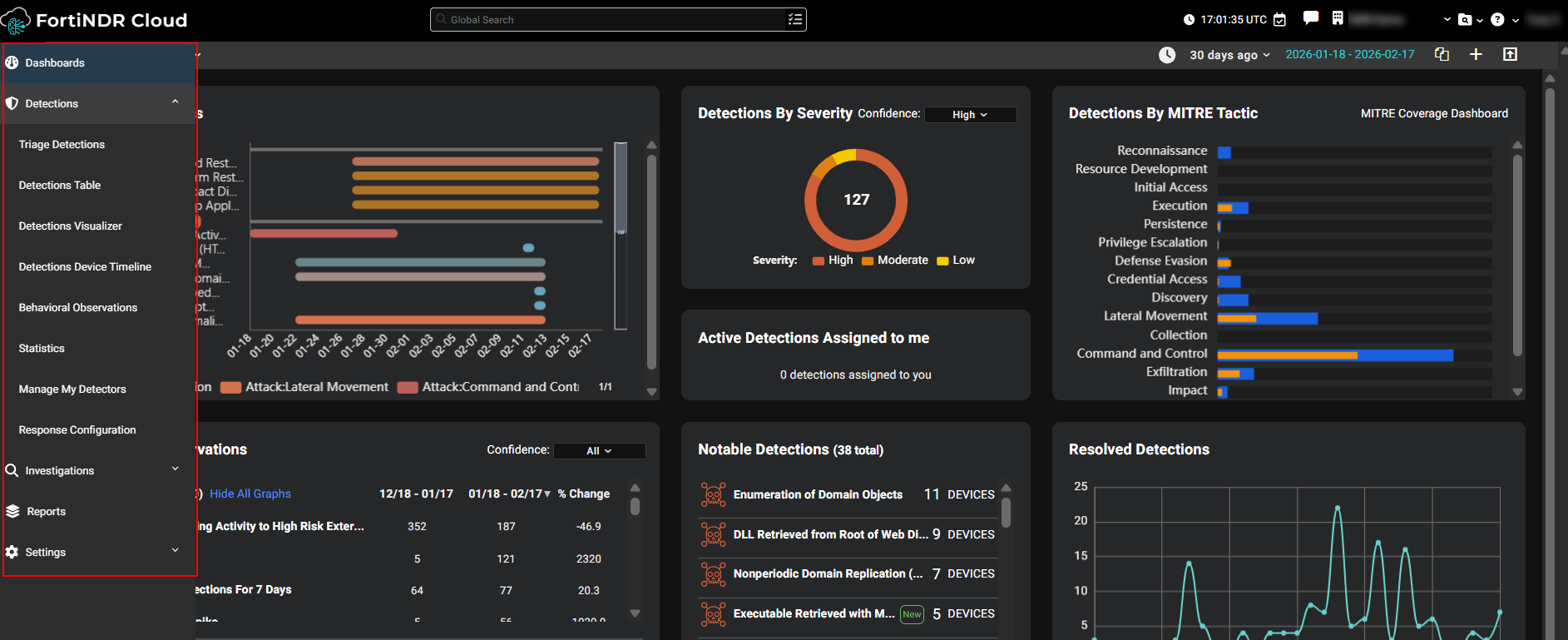This screenshot has width=1568, height=640.
Task: Open the help question mark icon
Action: [1497, 20]
